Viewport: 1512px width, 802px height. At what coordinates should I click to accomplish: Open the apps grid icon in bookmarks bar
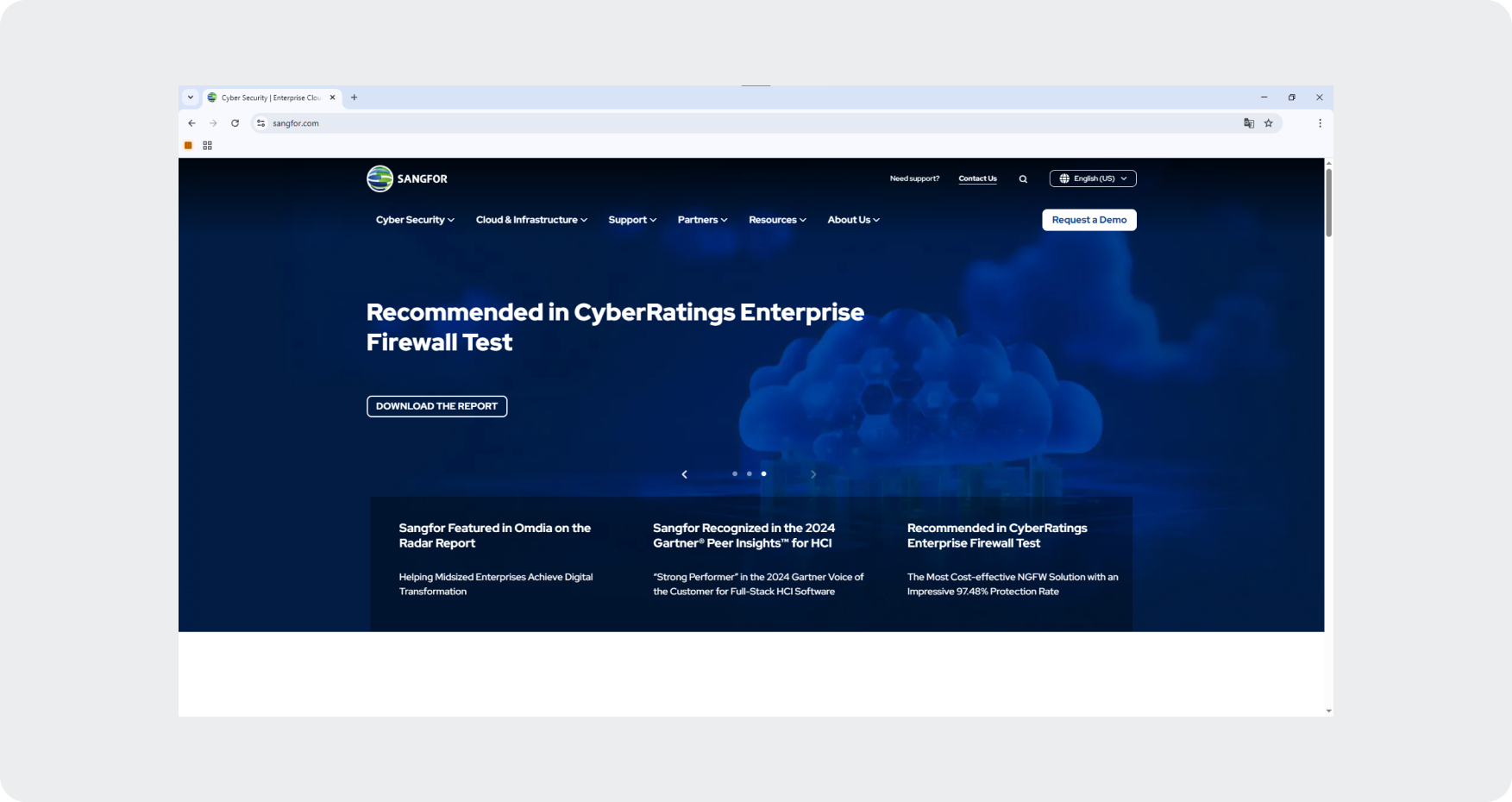(x=207, y=146)
